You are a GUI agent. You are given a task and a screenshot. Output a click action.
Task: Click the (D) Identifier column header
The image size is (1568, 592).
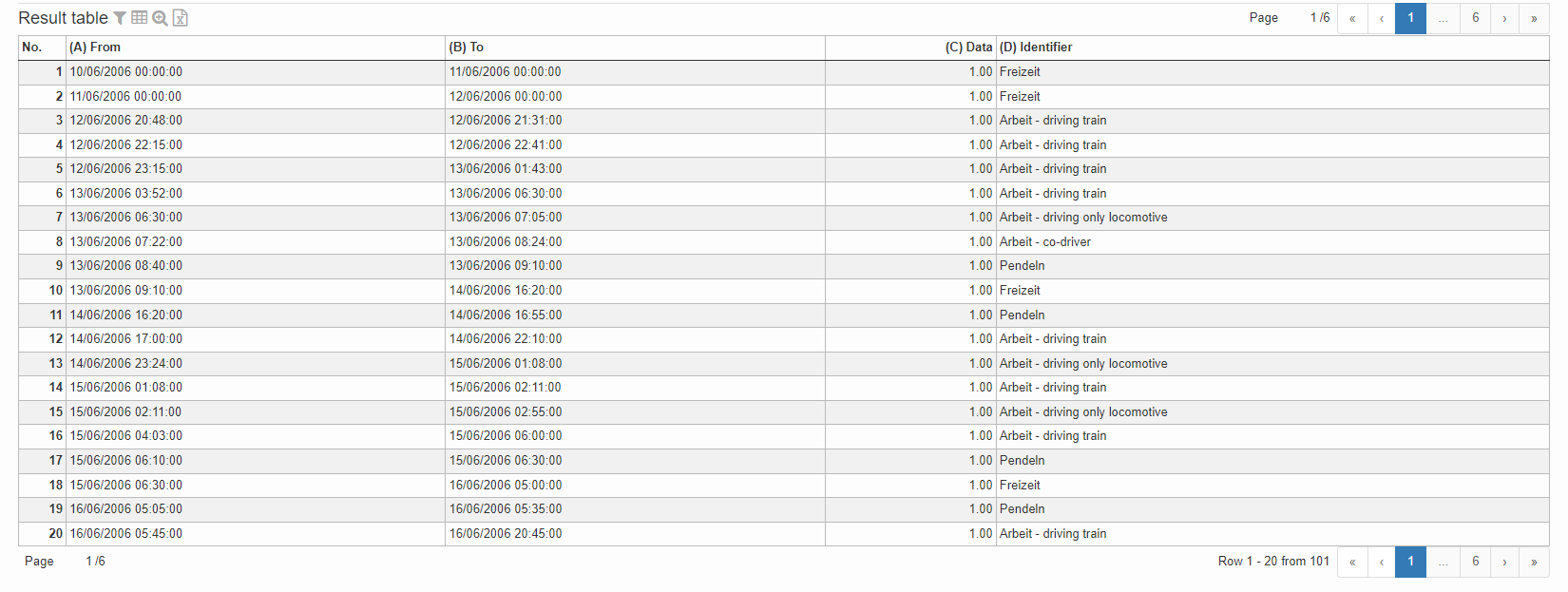pyautogui.click(x=1036, y=48)
